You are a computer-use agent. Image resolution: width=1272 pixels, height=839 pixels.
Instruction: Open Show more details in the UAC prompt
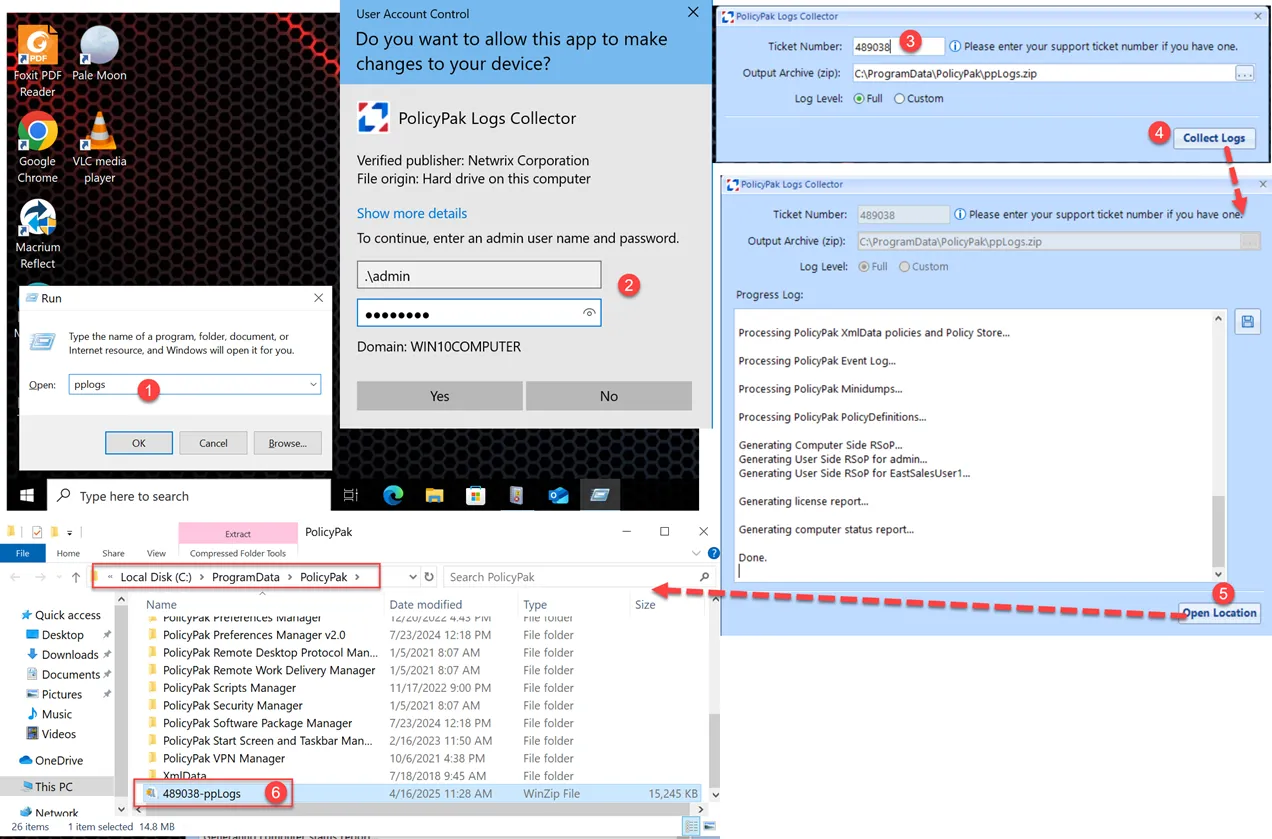tap(412, 213)
